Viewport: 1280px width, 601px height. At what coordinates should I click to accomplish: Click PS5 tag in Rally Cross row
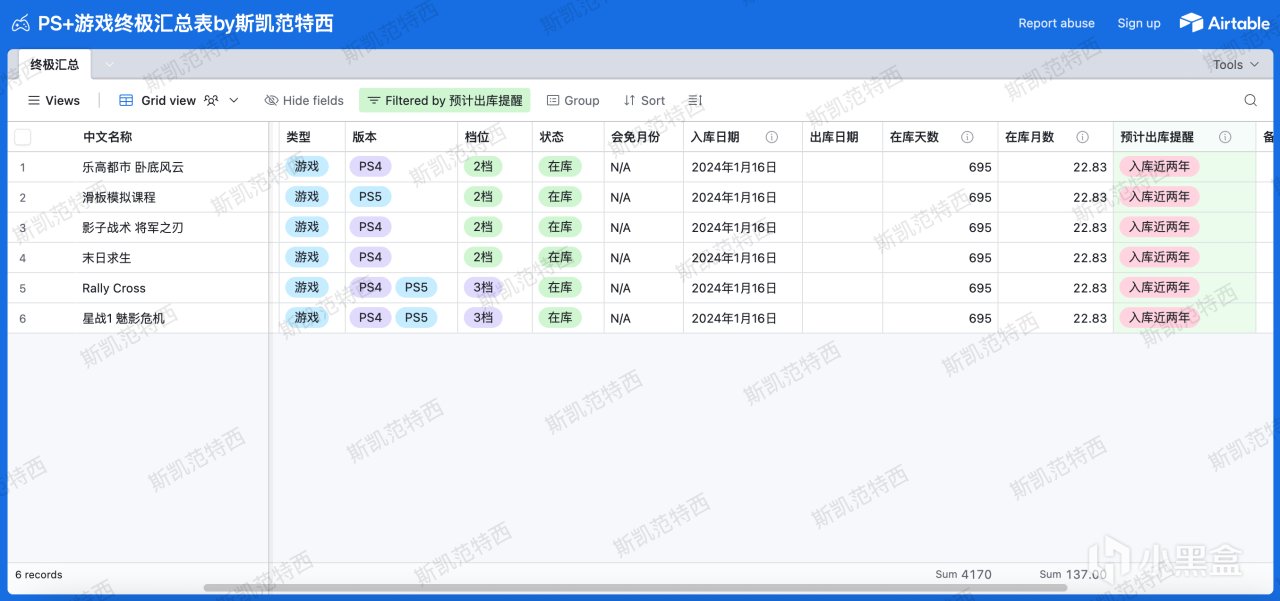pyautogui.click(x=416, y=287)
